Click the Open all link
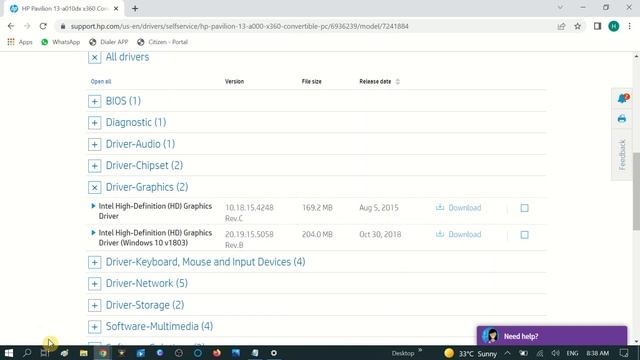640x360 pixels. pyautogui.click(x=101, y=82)
